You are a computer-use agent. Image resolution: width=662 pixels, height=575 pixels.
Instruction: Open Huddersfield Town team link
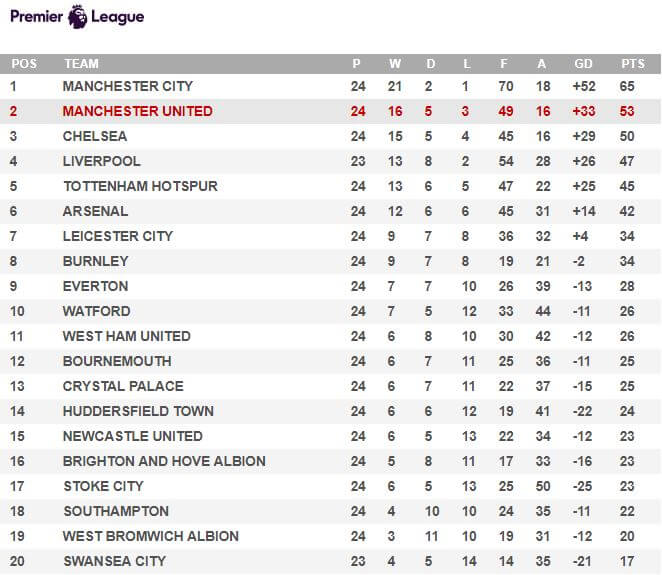[138, 411]
